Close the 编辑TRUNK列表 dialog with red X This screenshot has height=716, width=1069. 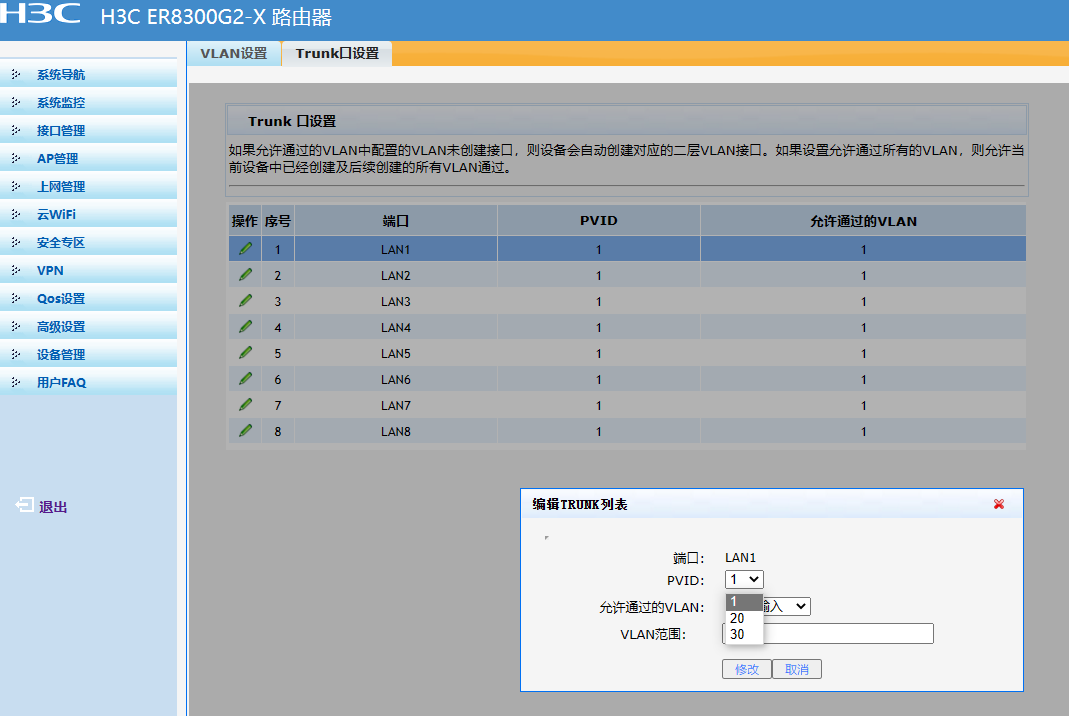[x=999, y=504]
